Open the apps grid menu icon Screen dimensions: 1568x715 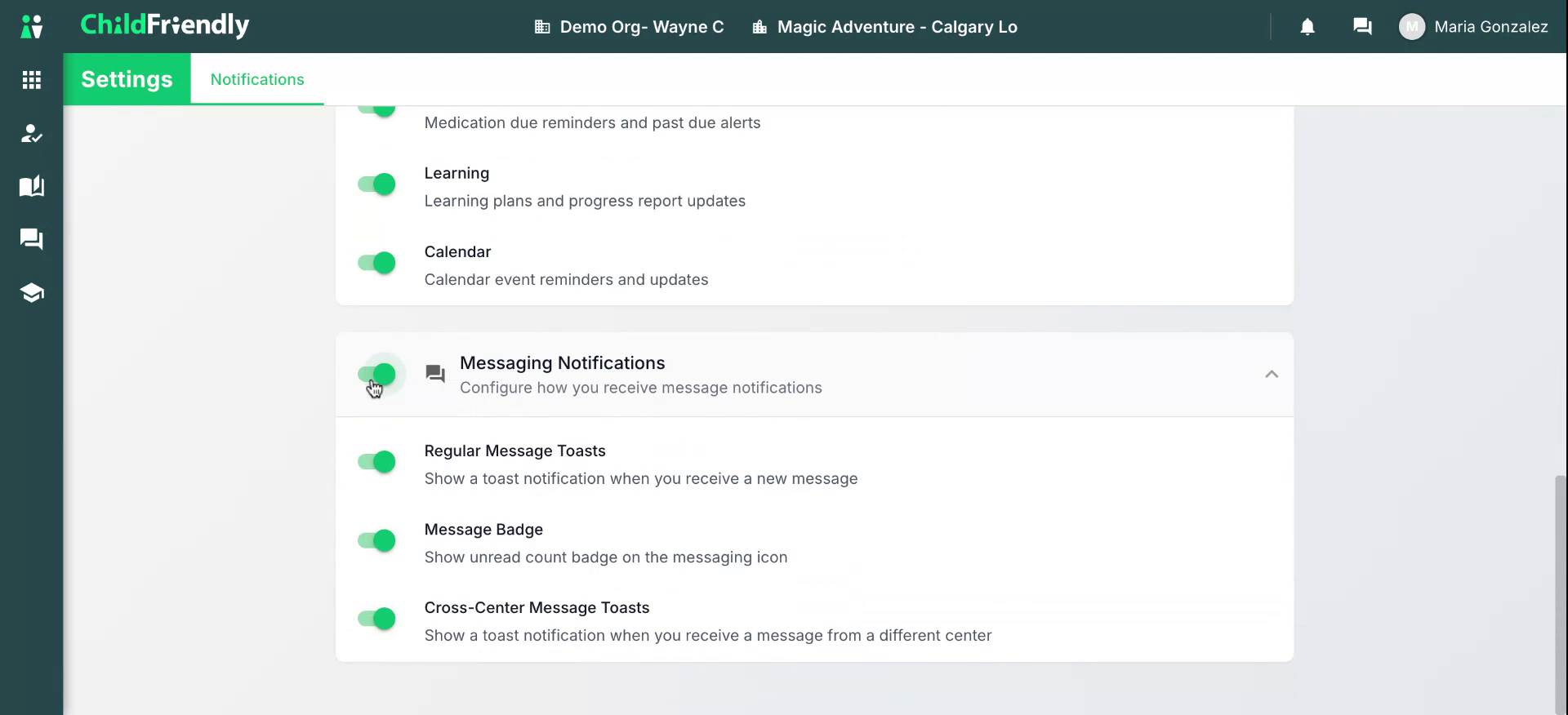point(32,79)
